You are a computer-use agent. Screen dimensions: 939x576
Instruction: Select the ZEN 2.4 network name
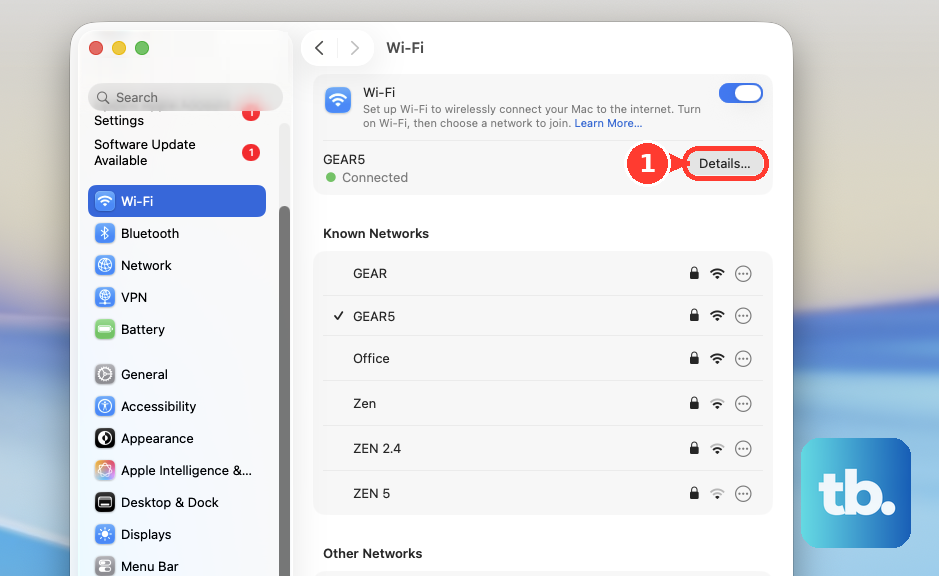tap(377, 448)
